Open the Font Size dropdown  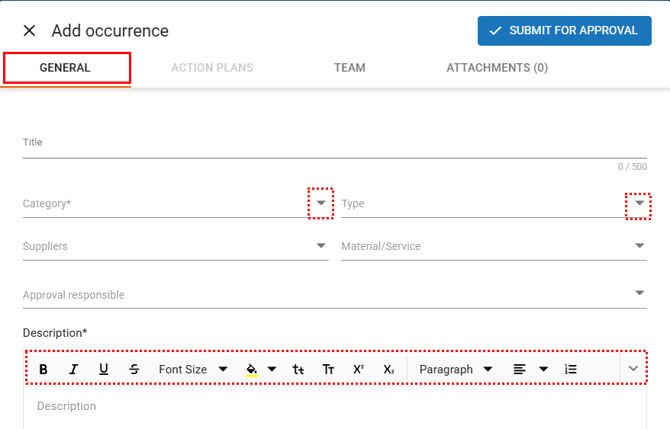(x=193, y=369)
